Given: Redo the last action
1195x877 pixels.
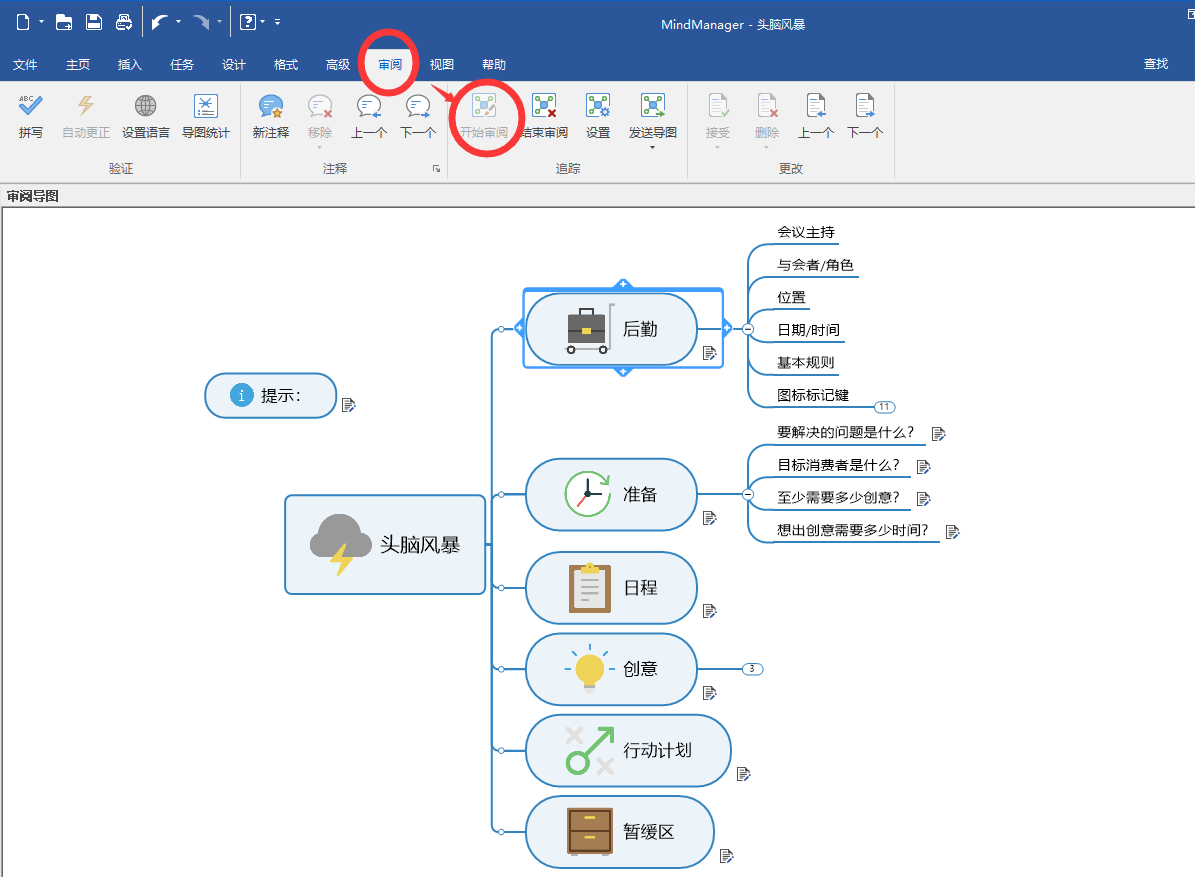Looking at the screenshot, I should click(200, 22).
